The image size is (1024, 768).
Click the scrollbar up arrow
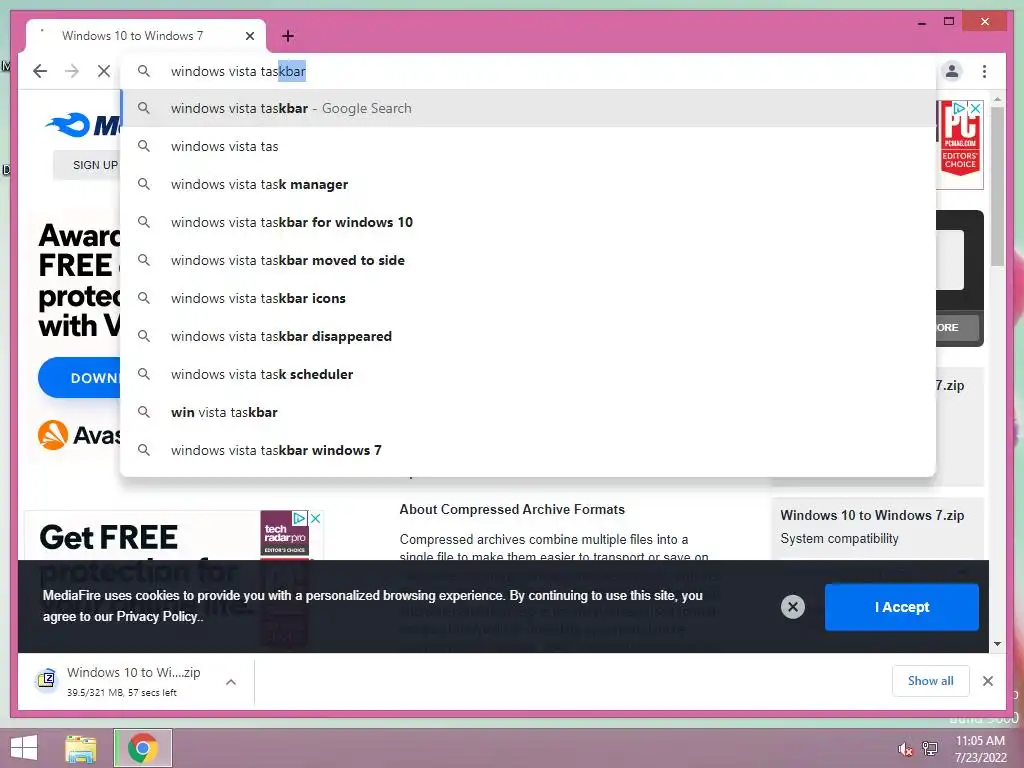997,99
